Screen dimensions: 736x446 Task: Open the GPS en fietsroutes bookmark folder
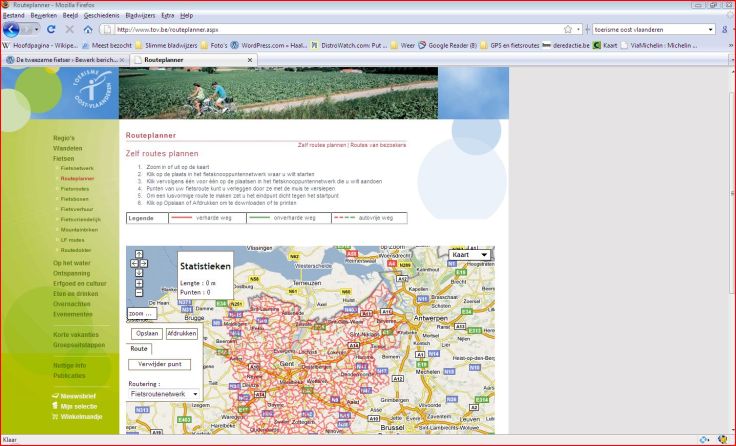pos(510,46)
